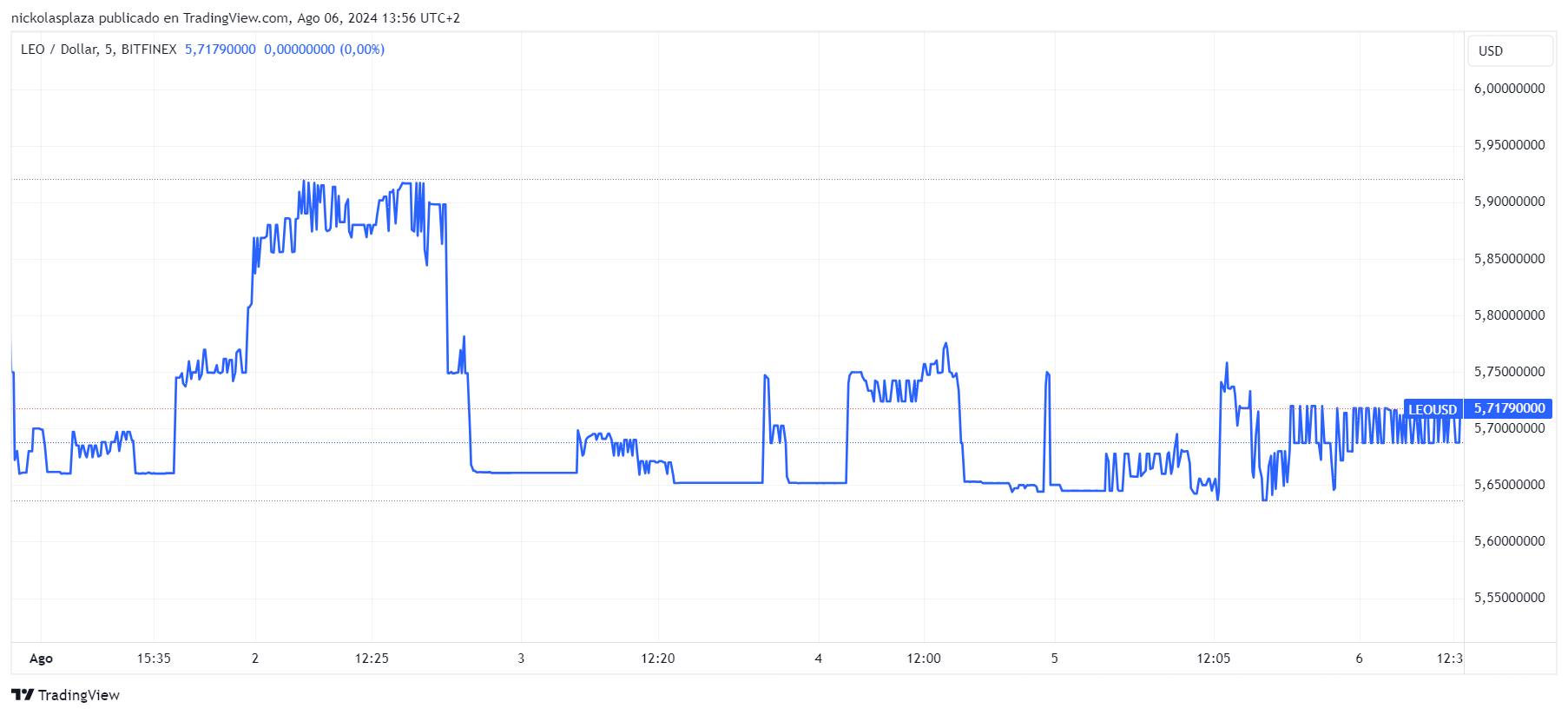The height and width of the screenshot is (715, 1568).
Task: Select day 6 on time axis
Action: tap(1359, 659)
